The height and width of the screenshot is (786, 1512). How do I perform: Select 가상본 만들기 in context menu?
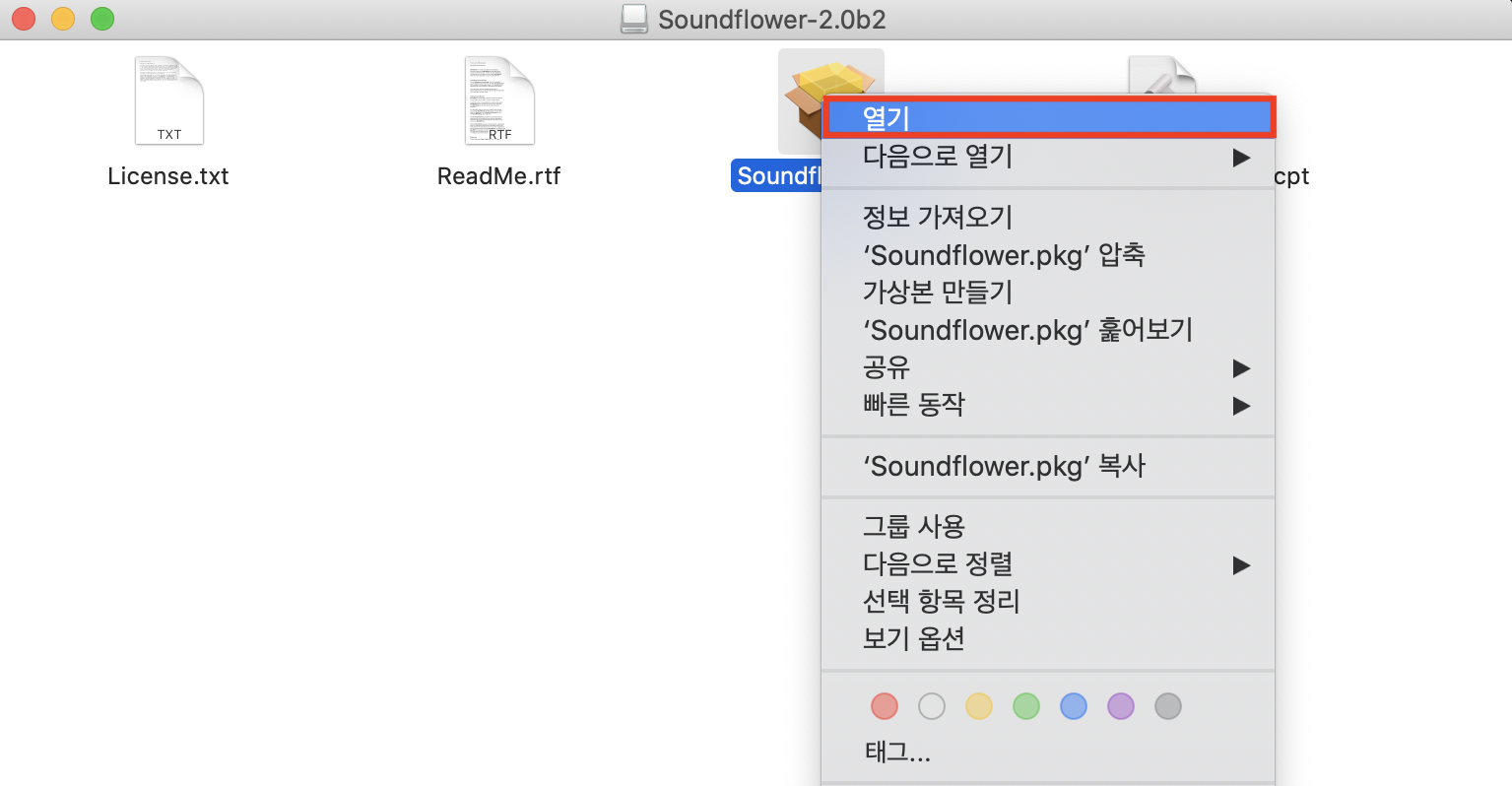[x=1048, y=293]
